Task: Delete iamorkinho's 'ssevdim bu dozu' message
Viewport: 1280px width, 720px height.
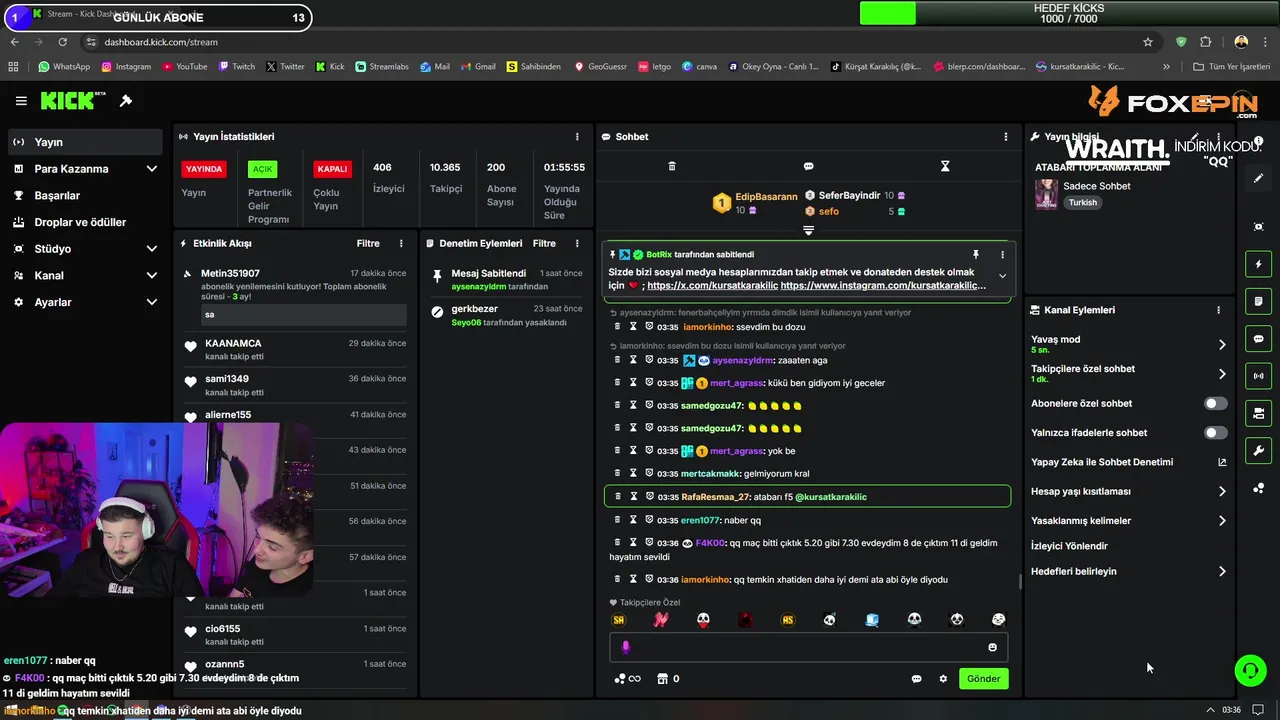Action: 618,327
